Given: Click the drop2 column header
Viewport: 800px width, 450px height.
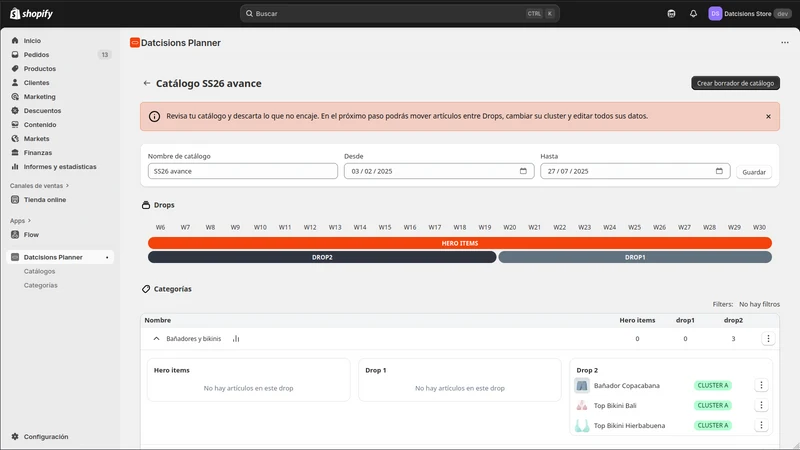Looking at the screenshot, I should click(733, 320).
